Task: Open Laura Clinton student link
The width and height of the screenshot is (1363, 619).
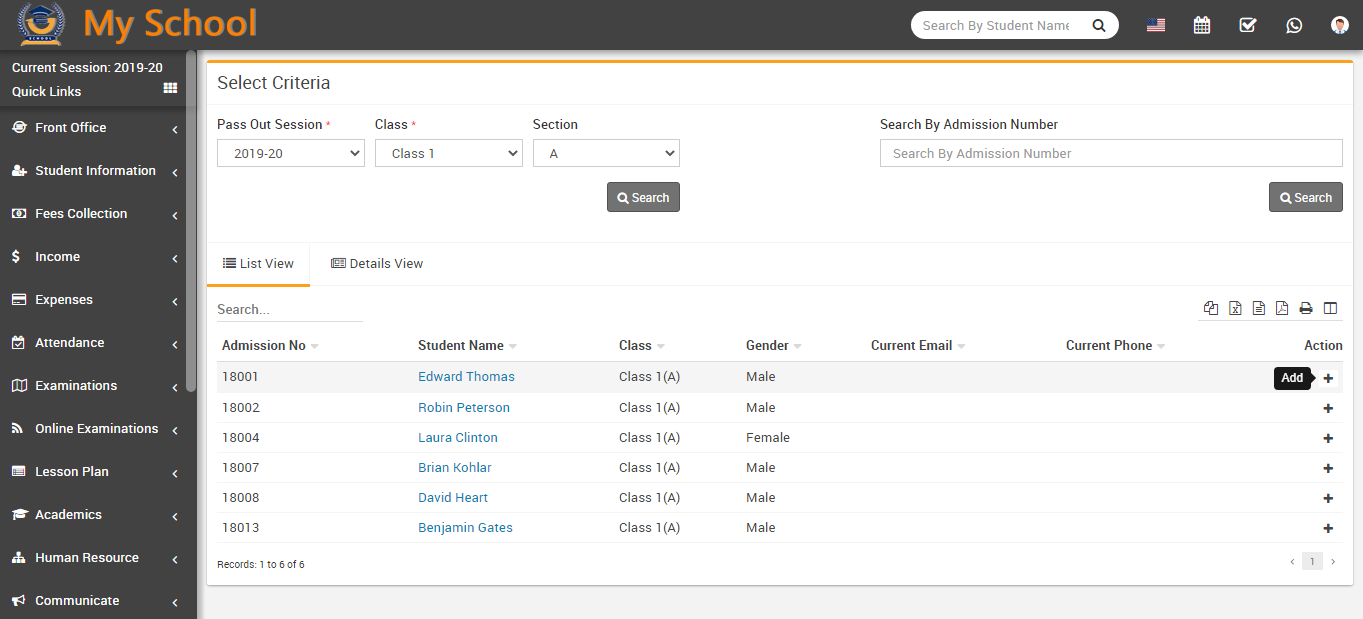Action: coord(458,438)
